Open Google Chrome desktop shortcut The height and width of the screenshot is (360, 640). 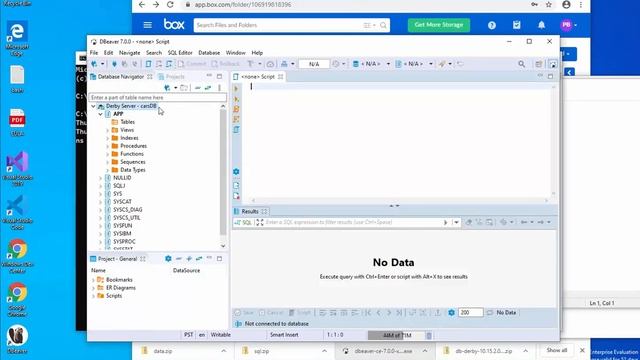pyautogui.click(x=17, y=300)
